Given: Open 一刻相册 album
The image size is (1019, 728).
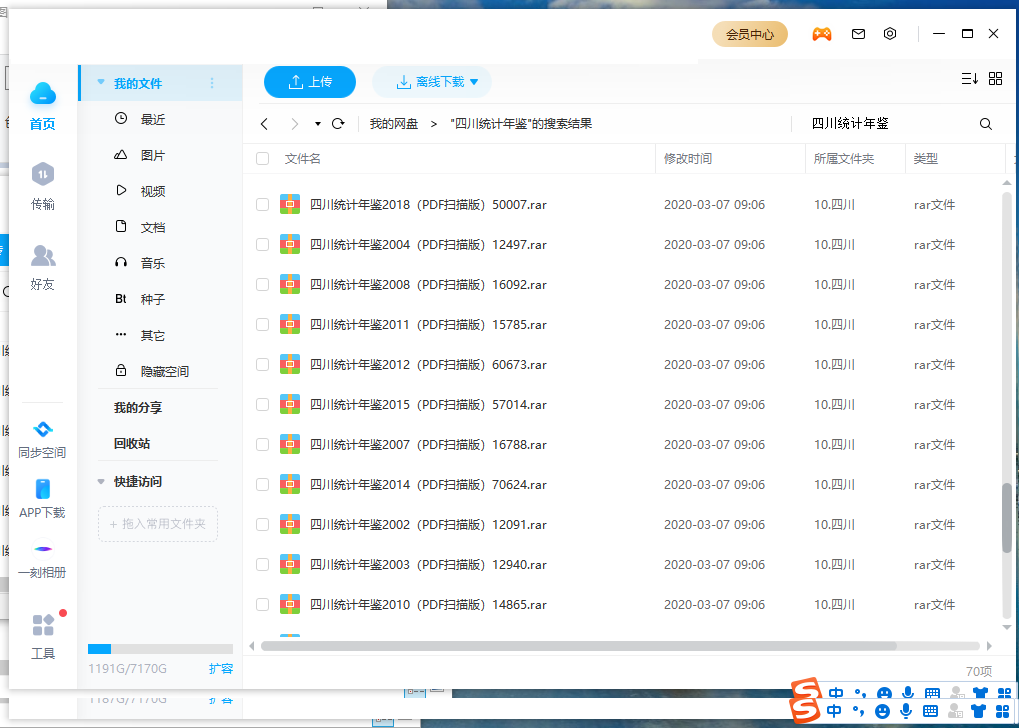Looking at the screenshot, I should click(42, 550).
